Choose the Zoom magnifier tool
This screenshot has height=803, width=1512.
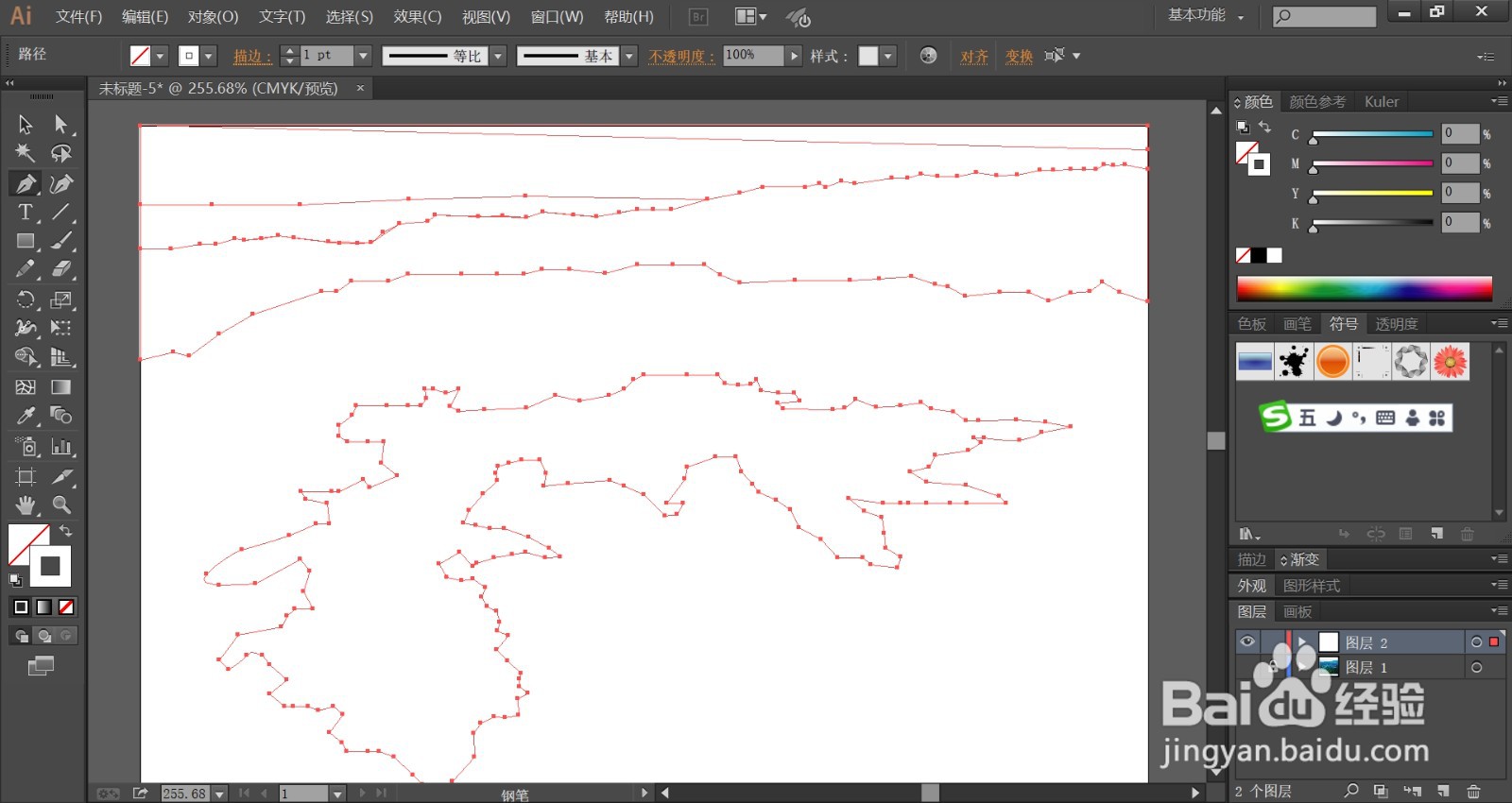tap(61, 505)
